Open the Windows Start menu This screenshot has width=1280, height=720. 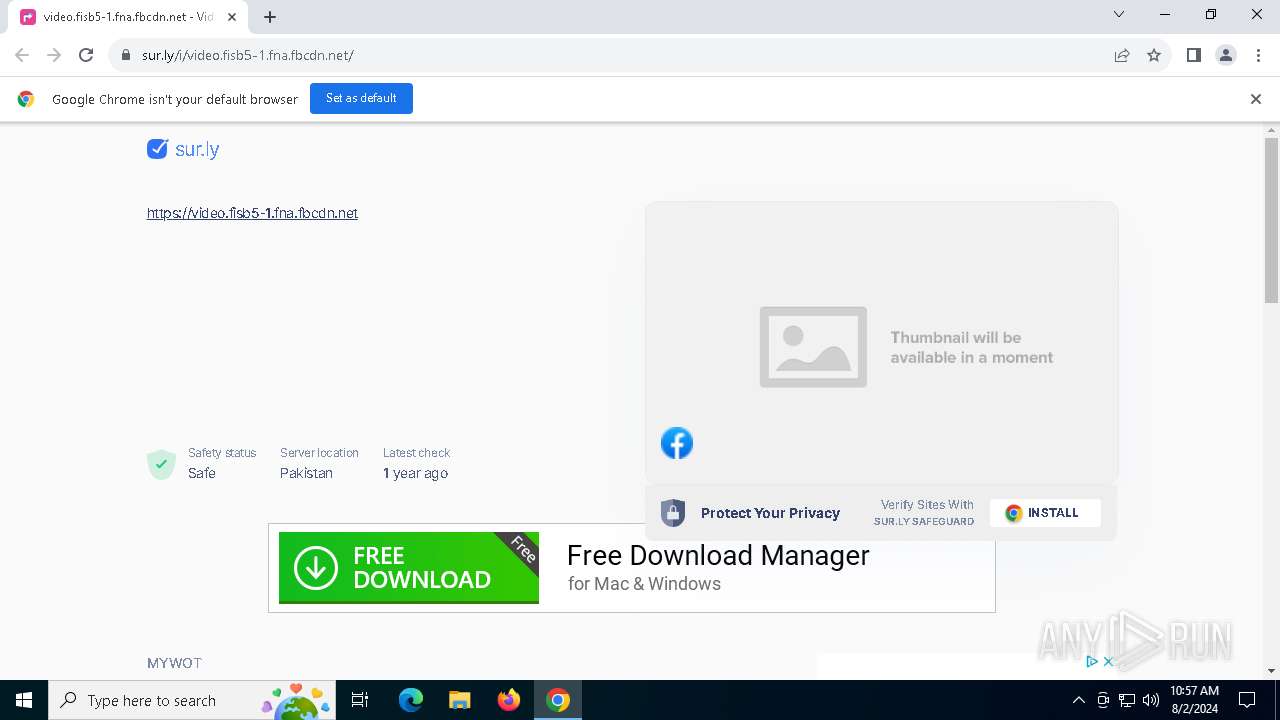pyautogui.click(x=24, y=700)
